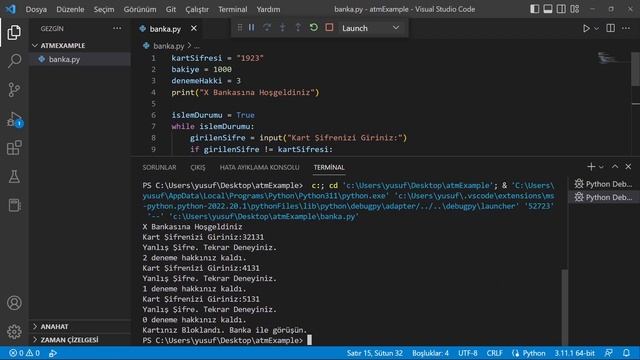This screenshot has width=640, height=360.
Task: Open the Git menu
Action: (x=171, y=9)
